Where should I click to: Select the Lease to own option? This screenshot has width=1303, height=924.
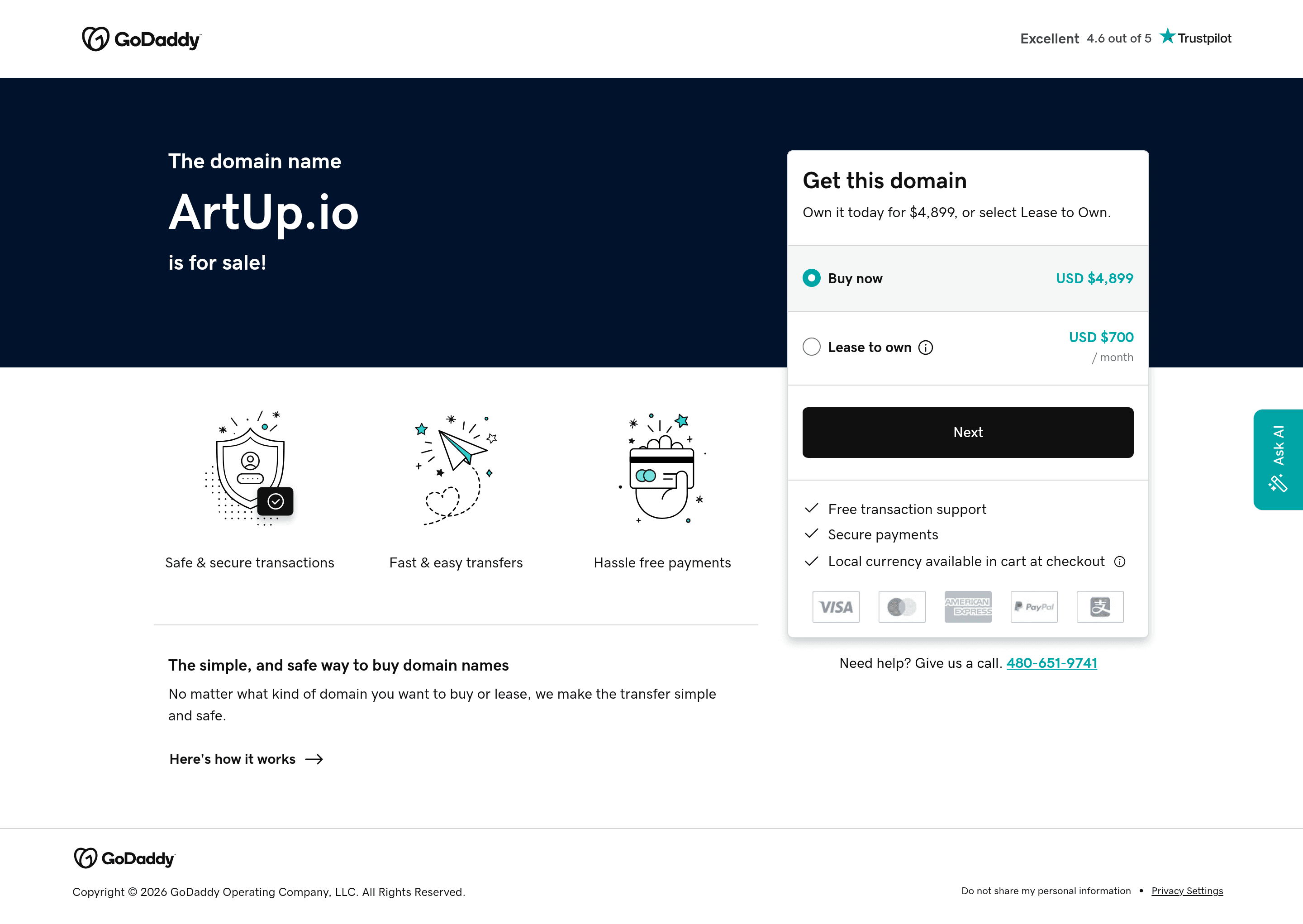812,347
